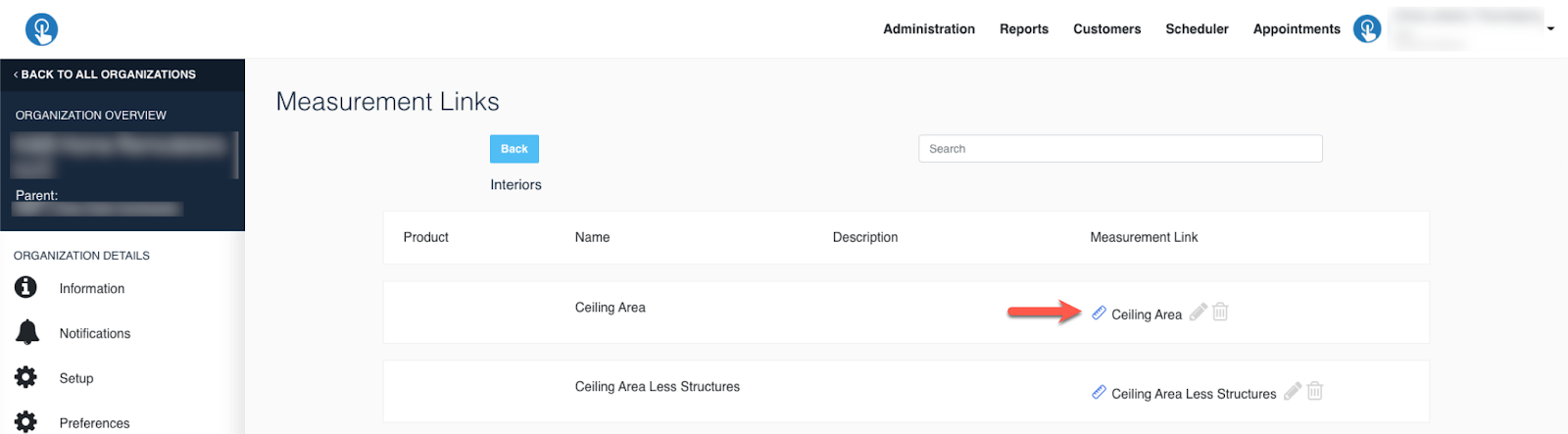
Task: Click the Organization Overview heading
Action: pos(91,116)
